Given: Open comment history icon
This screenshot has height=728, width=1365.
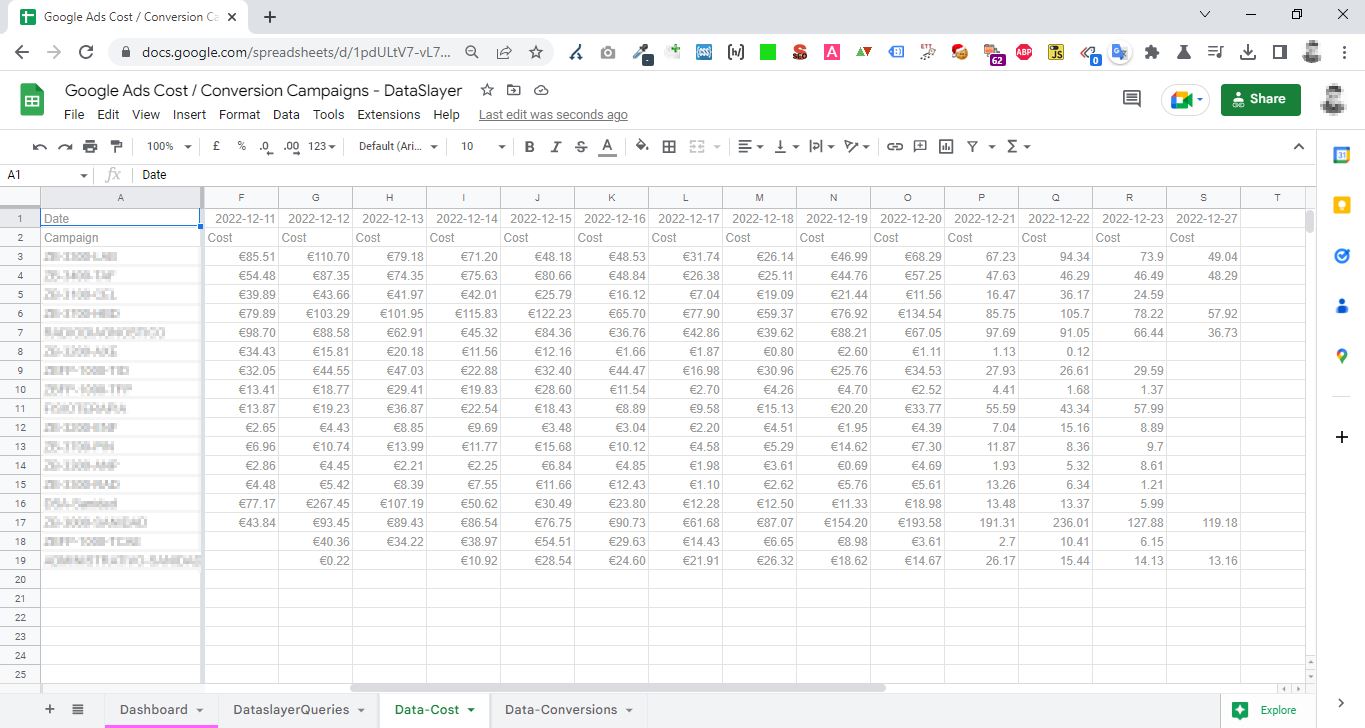Looking at the screenshot, I should click(x=1132, y=98).
